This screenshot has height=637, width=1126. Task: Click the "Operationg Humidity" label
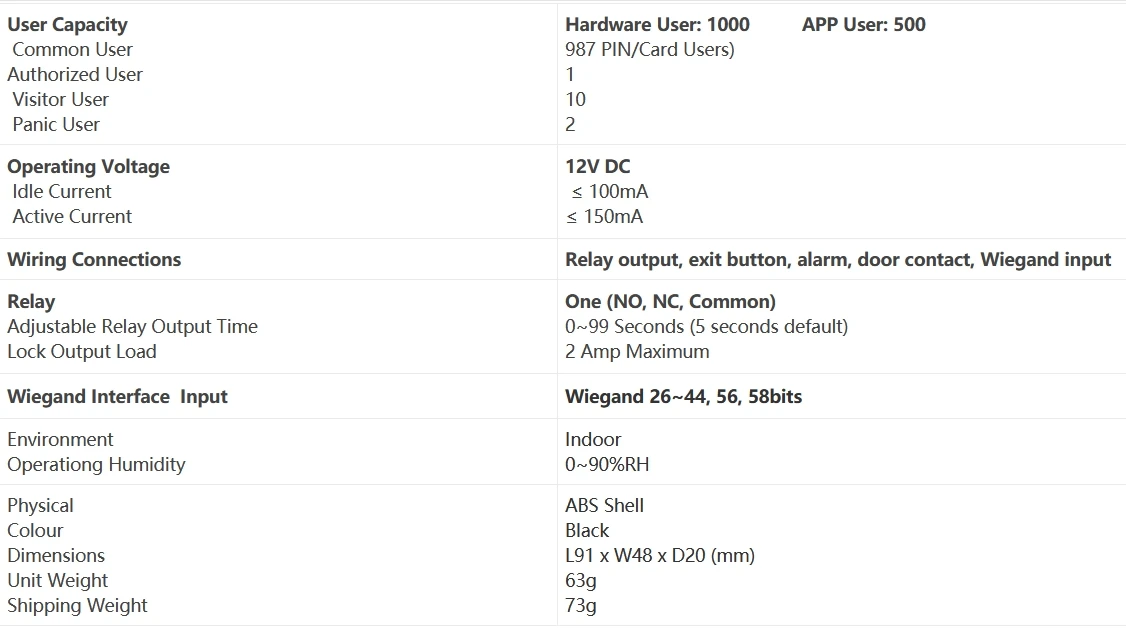click(96, 464)
